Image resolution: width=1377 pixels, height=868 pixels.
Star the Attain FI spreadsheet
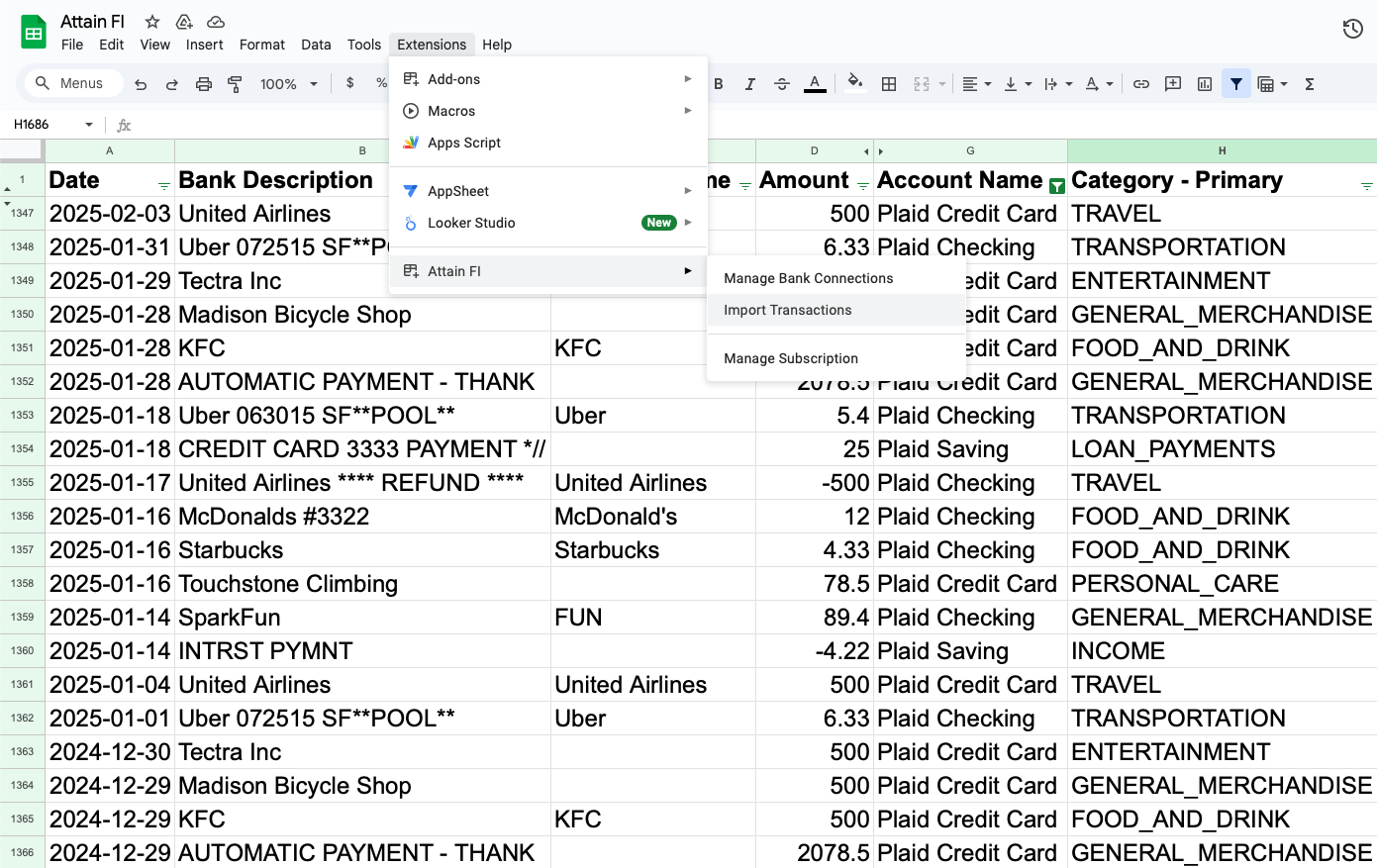[x=151, y=21]
